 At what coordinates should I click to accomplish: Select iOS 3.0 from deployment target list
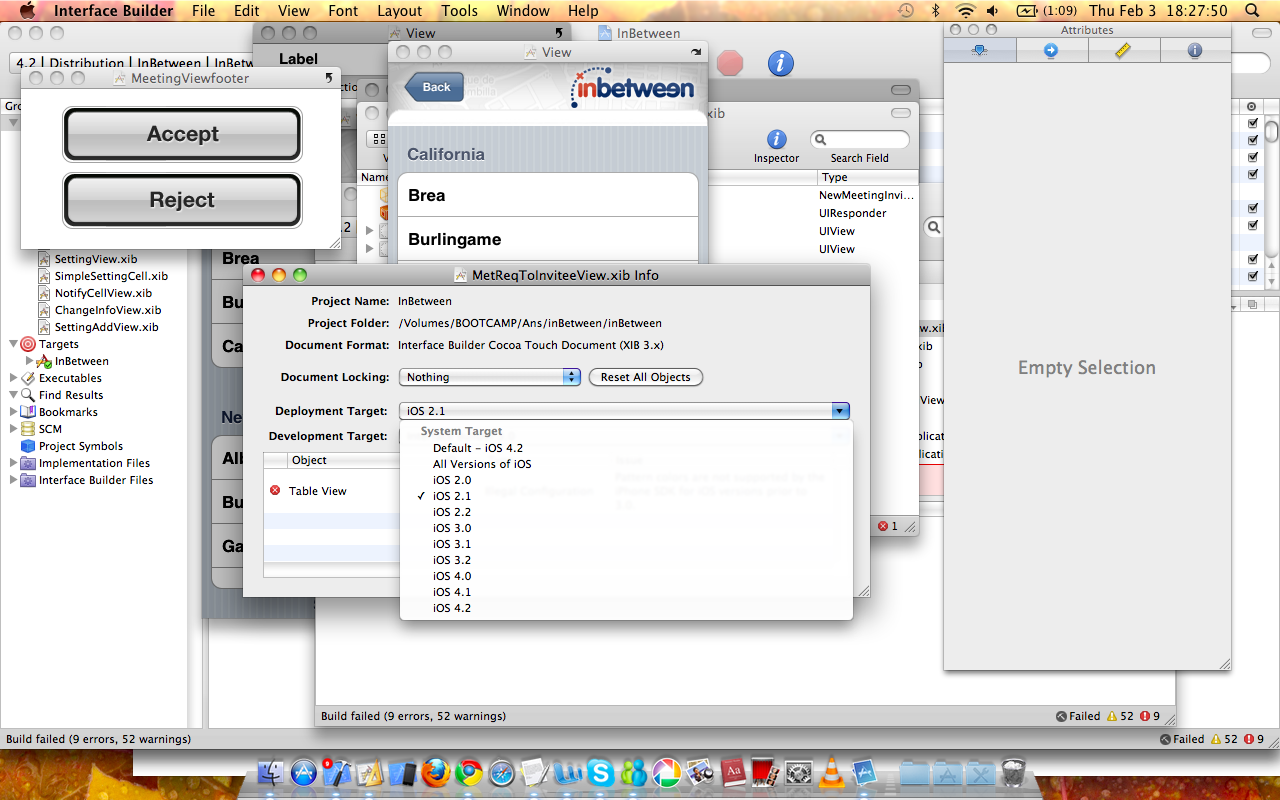pyautogui.click(x=452, y=528)
